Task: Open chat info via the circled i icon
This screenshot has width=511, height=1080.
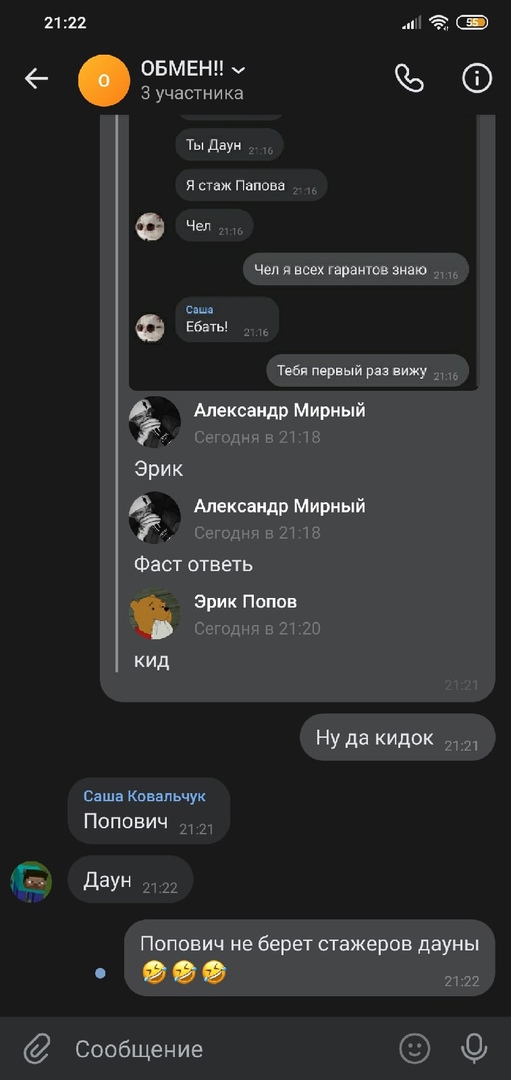Action: (x=477, y=79)
